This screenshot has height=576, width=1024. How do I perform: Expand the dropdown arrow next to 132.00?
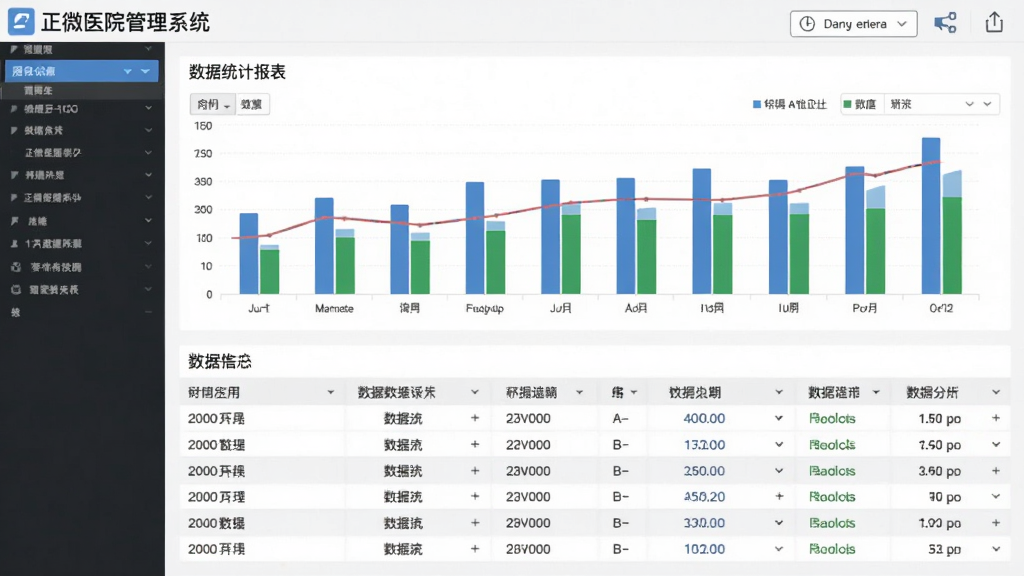pyautogui.click(x=779, y=445)
